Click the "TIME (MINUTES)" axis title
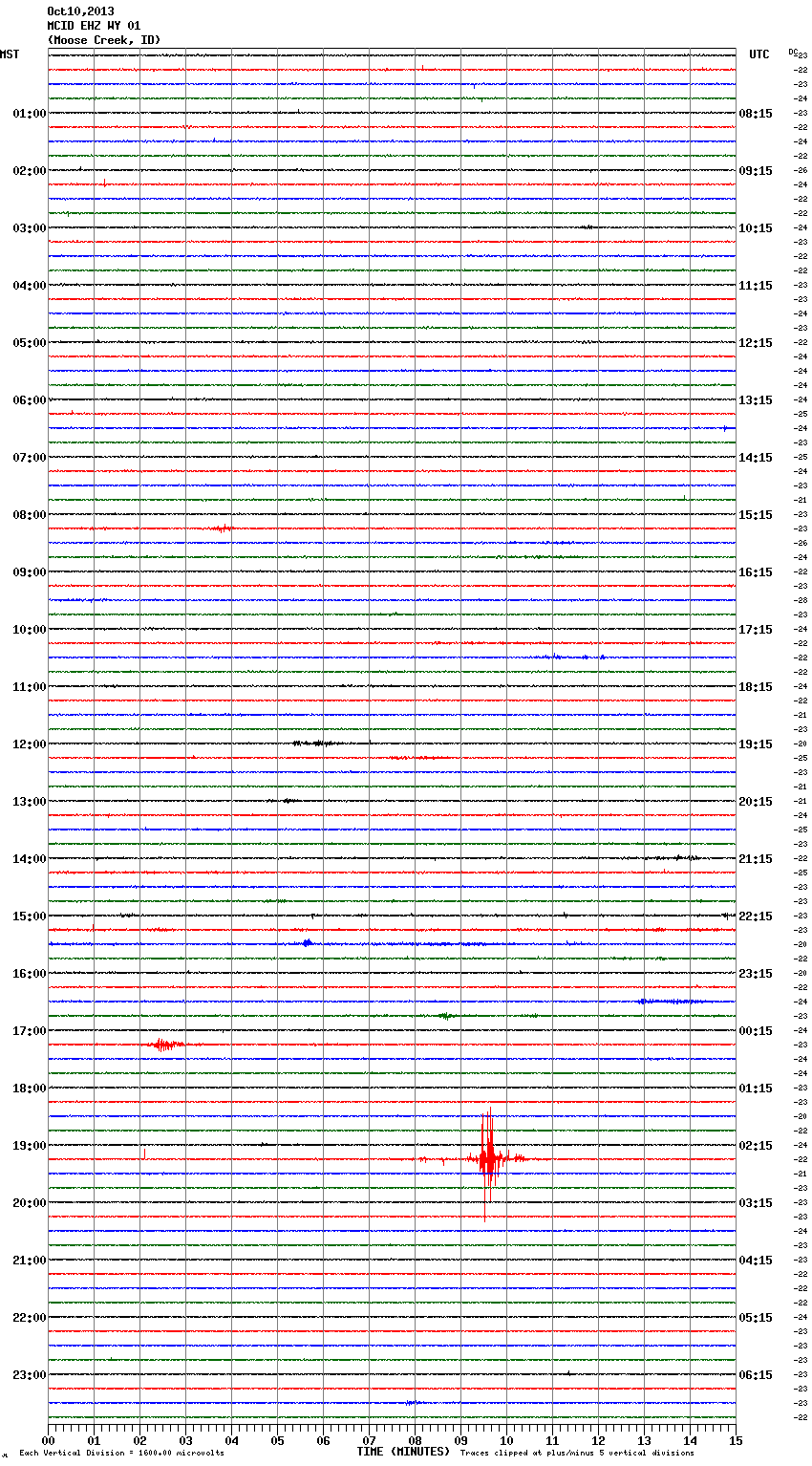The width and height of the screenshot is (812, 1466). point(403,1452)
